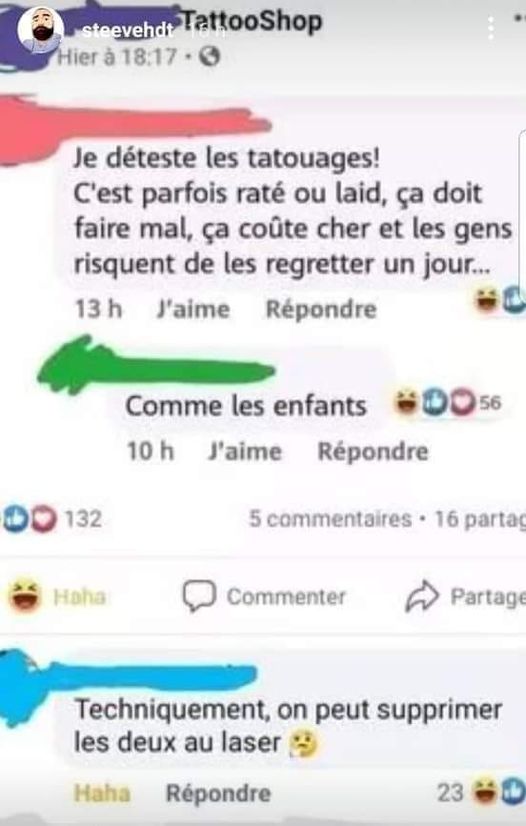Click the steevehdt username
526x826 pixels.
[127, 31]
